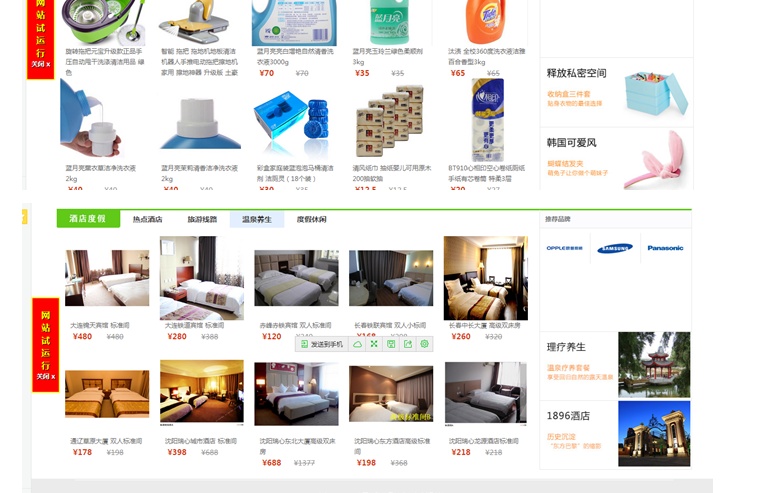
Task: Select the green 酒店度假 category tab
Action: 88,218
